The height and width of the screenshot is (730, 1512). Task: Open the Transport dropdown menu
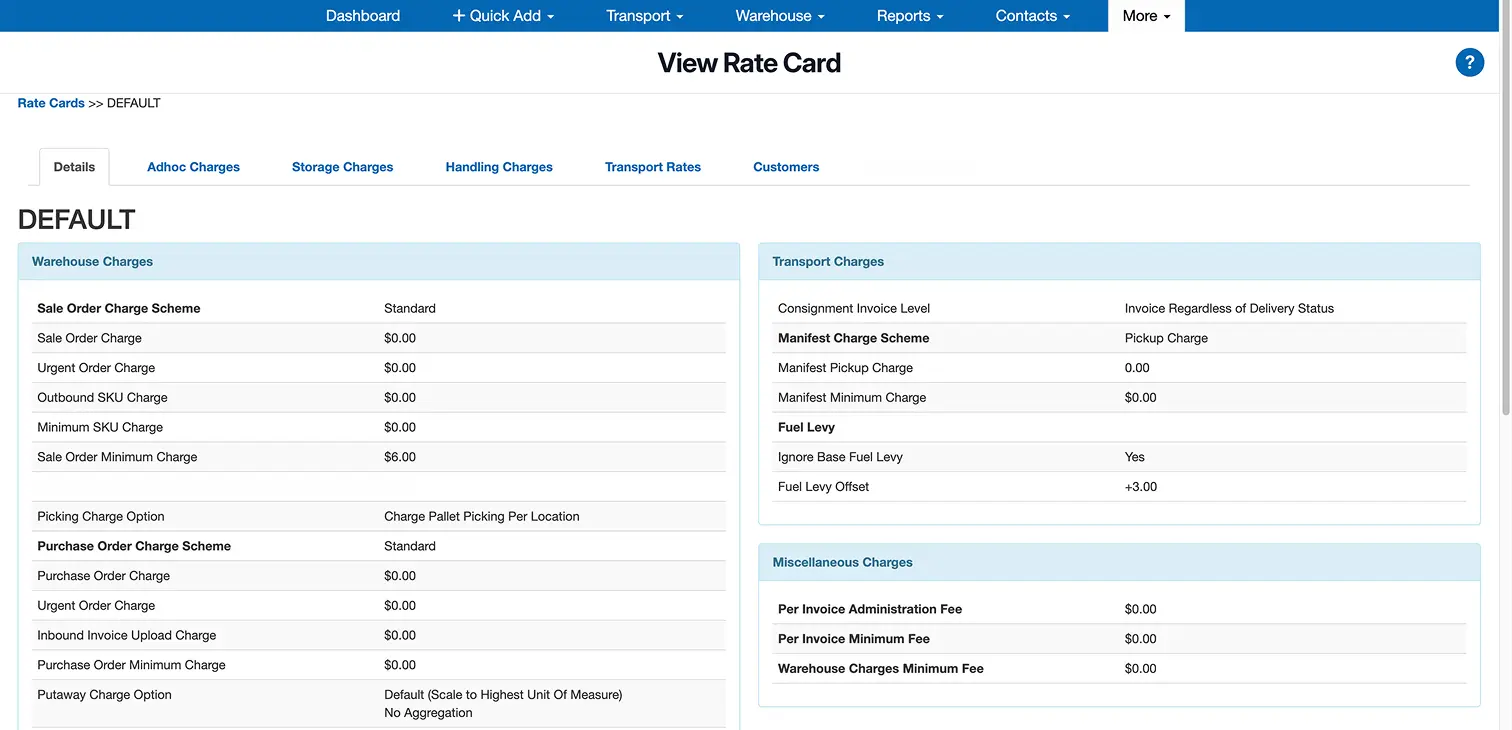[x=645, y=16]
